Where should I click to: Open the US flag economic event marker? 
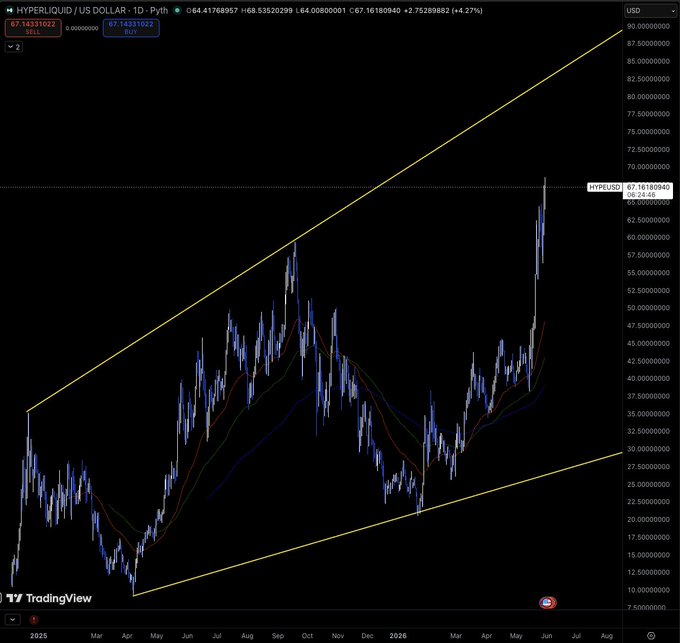pyautogui.click(x=548, y=602)
